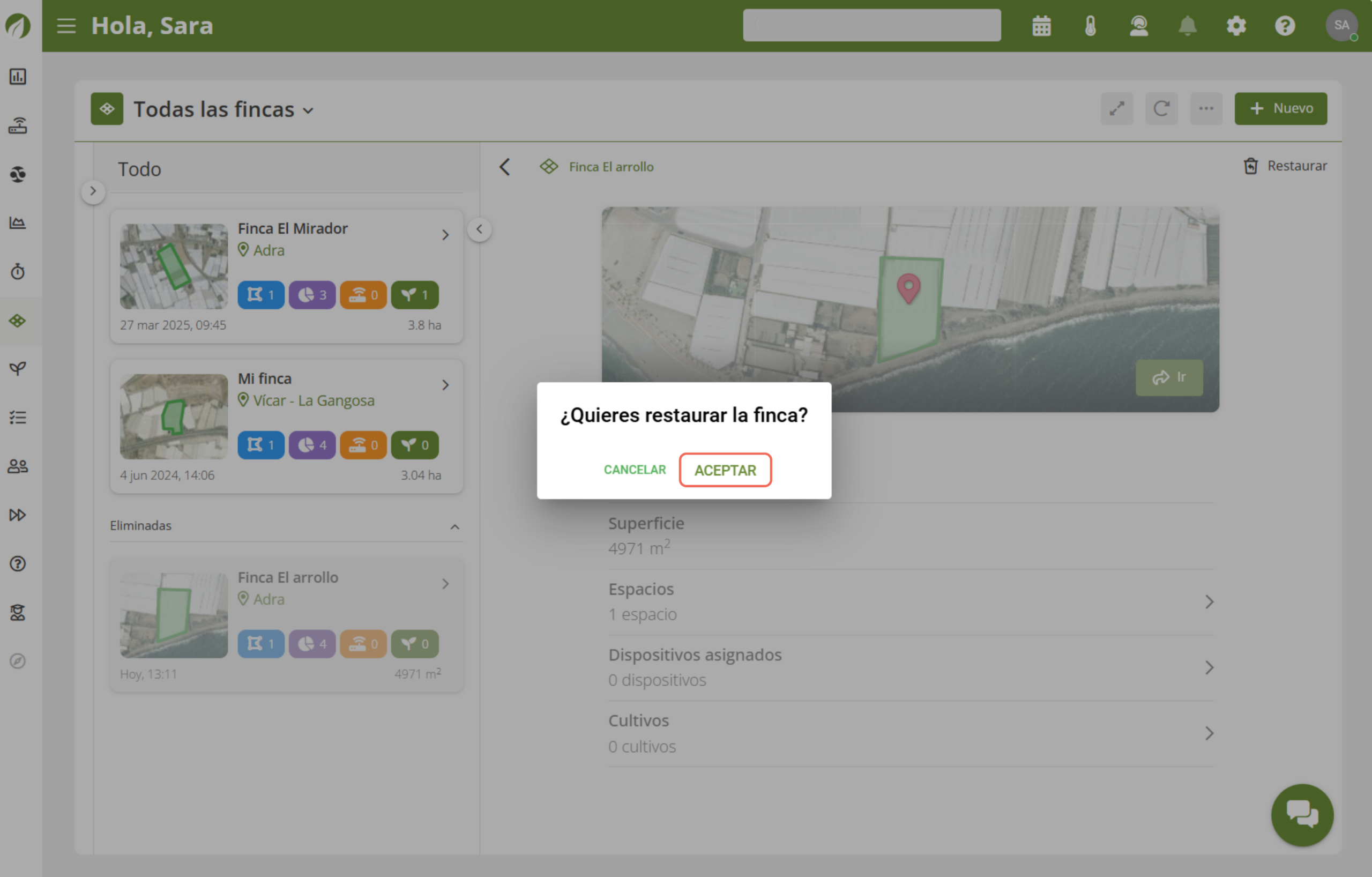This screenshot has width=1372, height=877.
Task: Open the notifications bell
Action: [x=1188, y=26]
